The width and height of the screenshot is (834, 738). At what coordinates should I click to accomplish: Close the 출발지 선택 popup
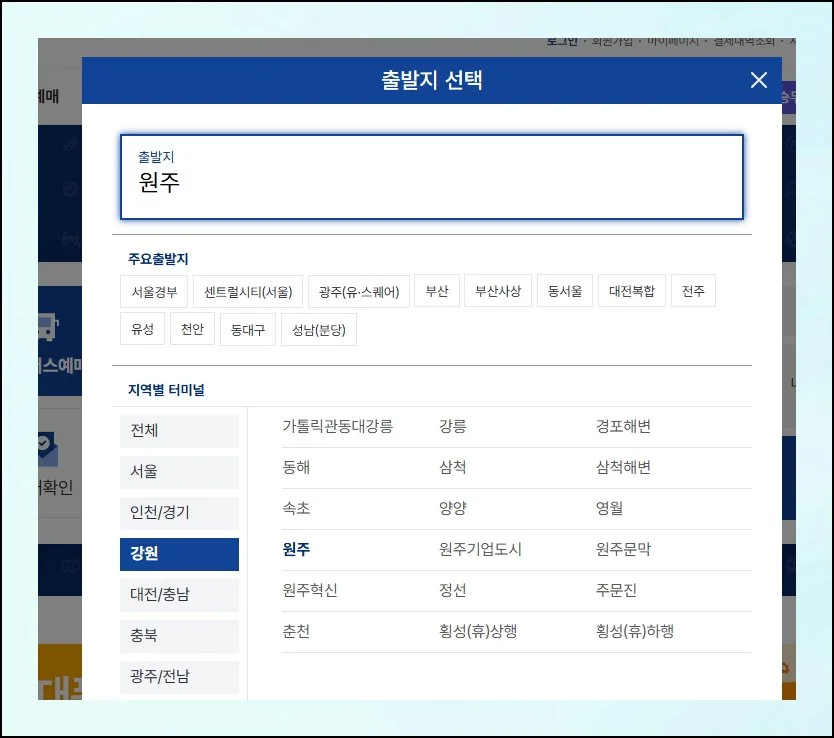coord(758,80)
